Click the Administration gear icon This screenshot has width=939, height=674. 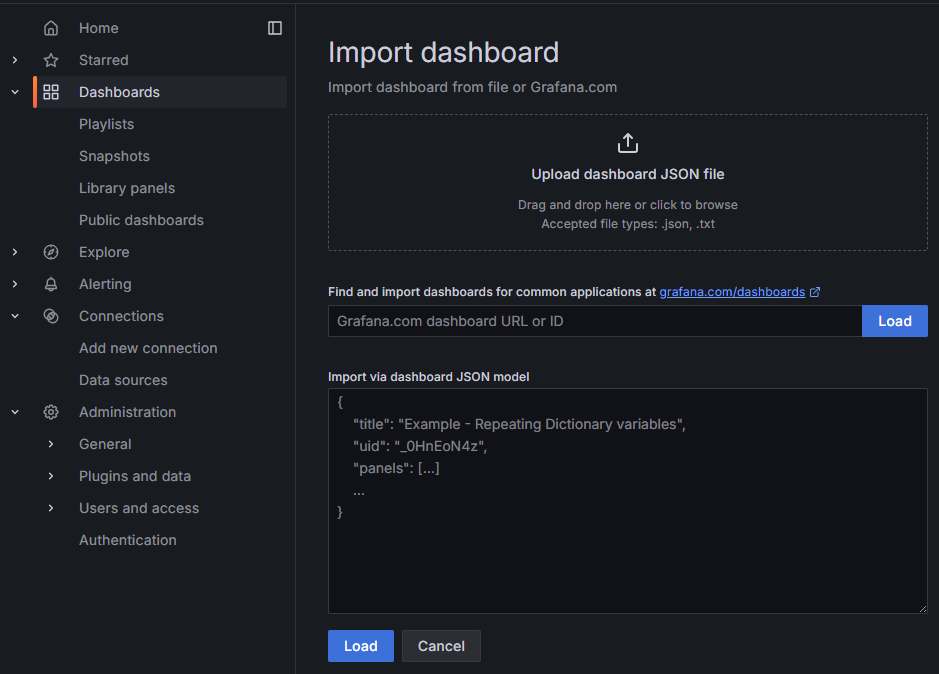[x=51, y=412]
